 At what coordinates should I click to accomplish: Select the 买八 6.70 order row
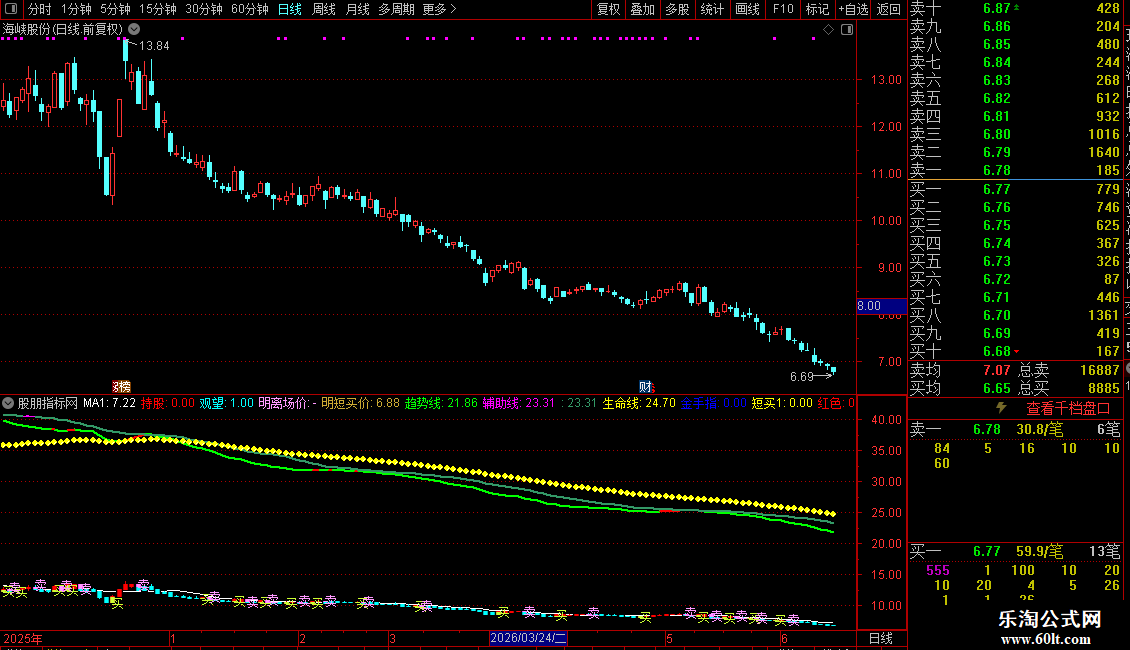1015,316
